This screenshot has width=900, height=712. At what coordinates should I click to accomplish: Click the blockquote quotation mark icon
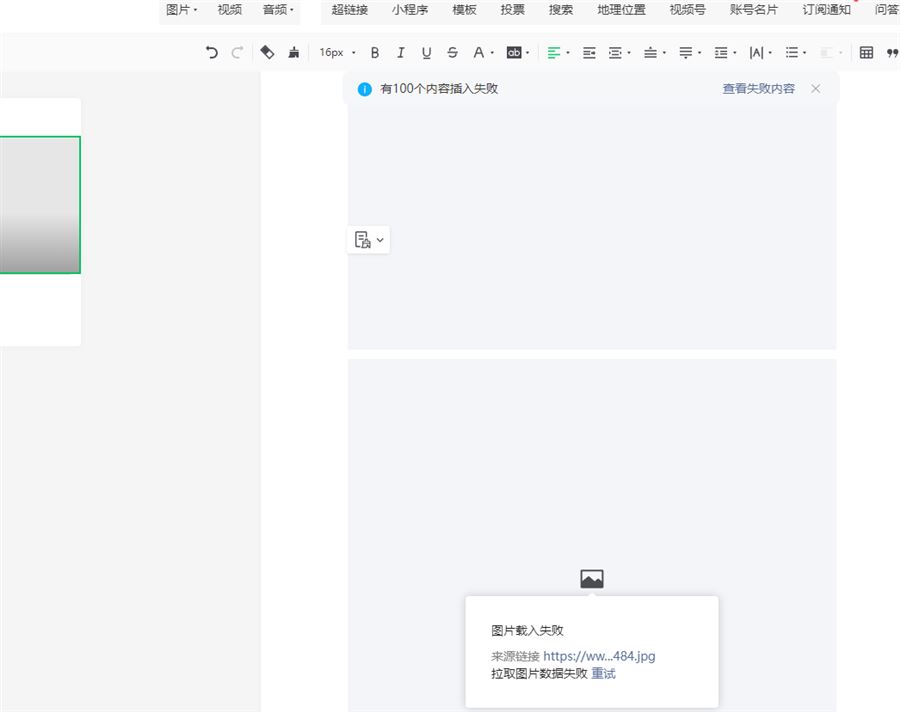coord(892,53)
